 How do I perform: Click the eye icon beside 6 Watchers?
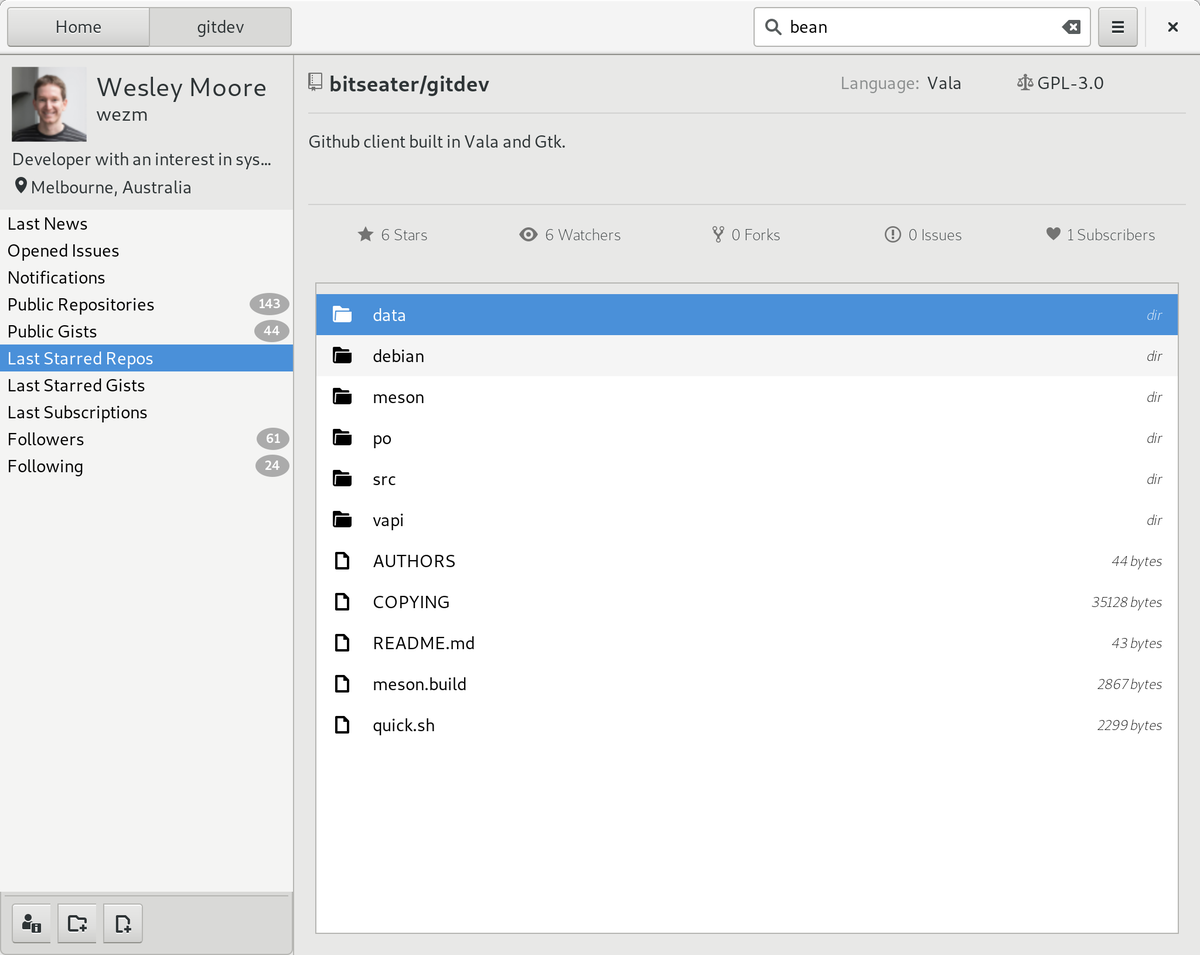pos(528,235)
